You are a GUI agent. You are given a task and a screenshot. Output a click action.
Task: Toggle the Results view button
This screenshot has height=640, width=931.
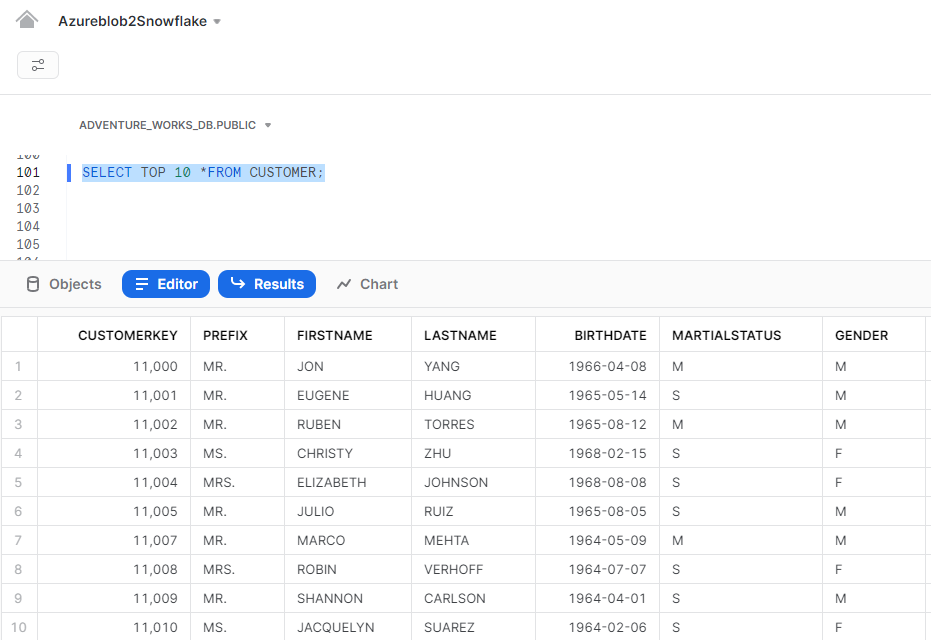click(x=267, y=284)
